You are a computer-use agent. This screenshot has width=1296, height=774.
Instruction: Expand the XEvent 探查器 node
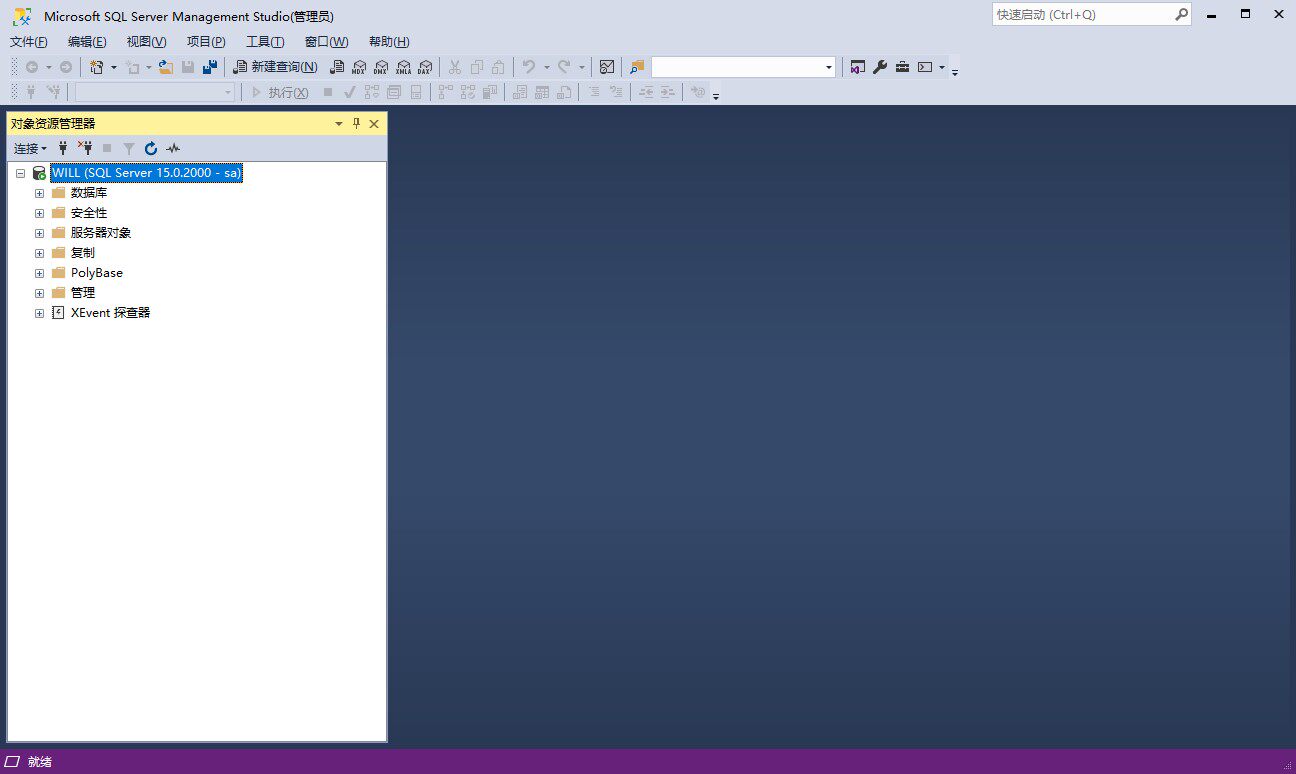(x=39, y=313)
